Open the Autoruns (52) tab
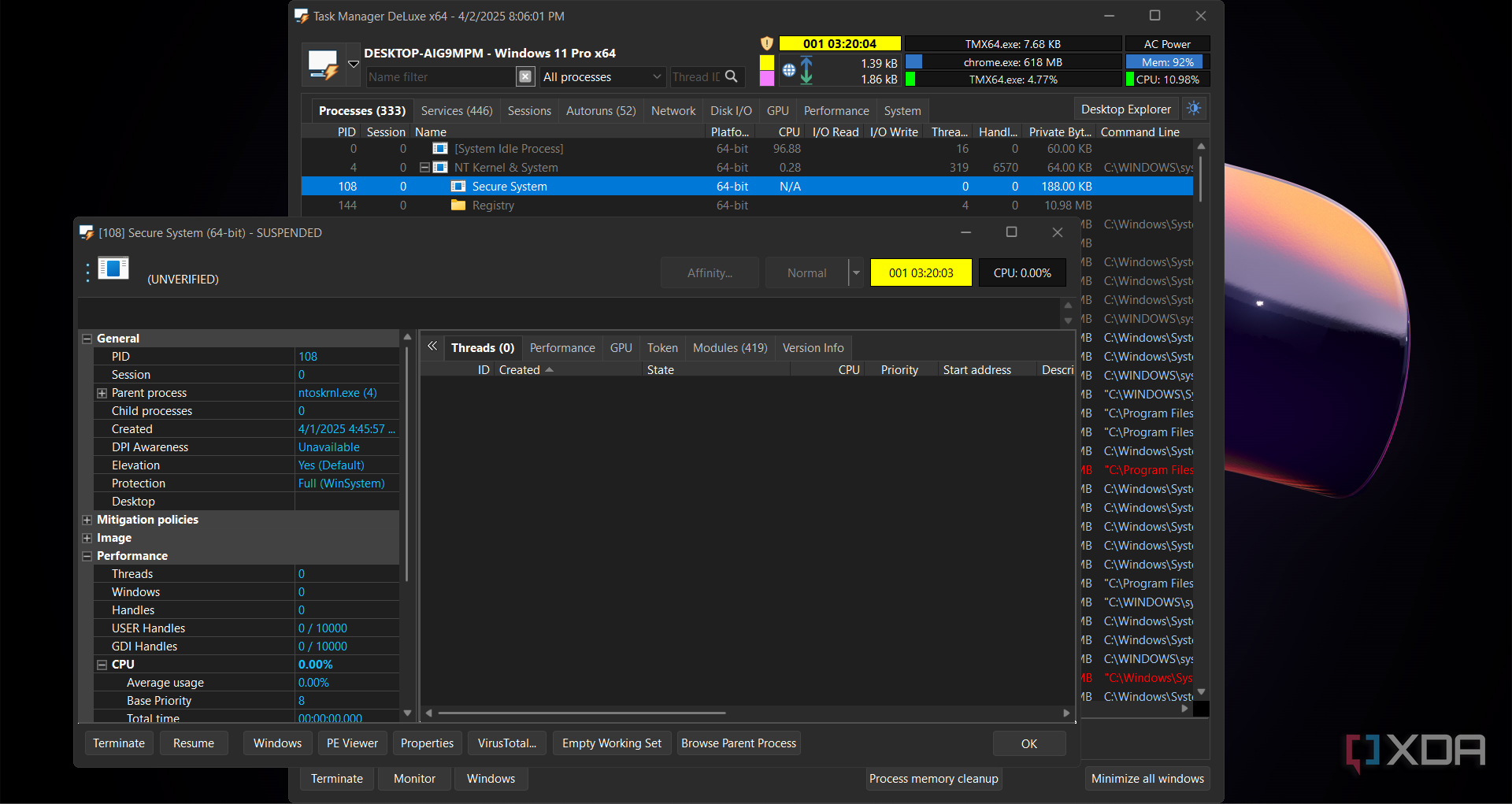Screen dimensions: 1512x804 coord(601,111)
